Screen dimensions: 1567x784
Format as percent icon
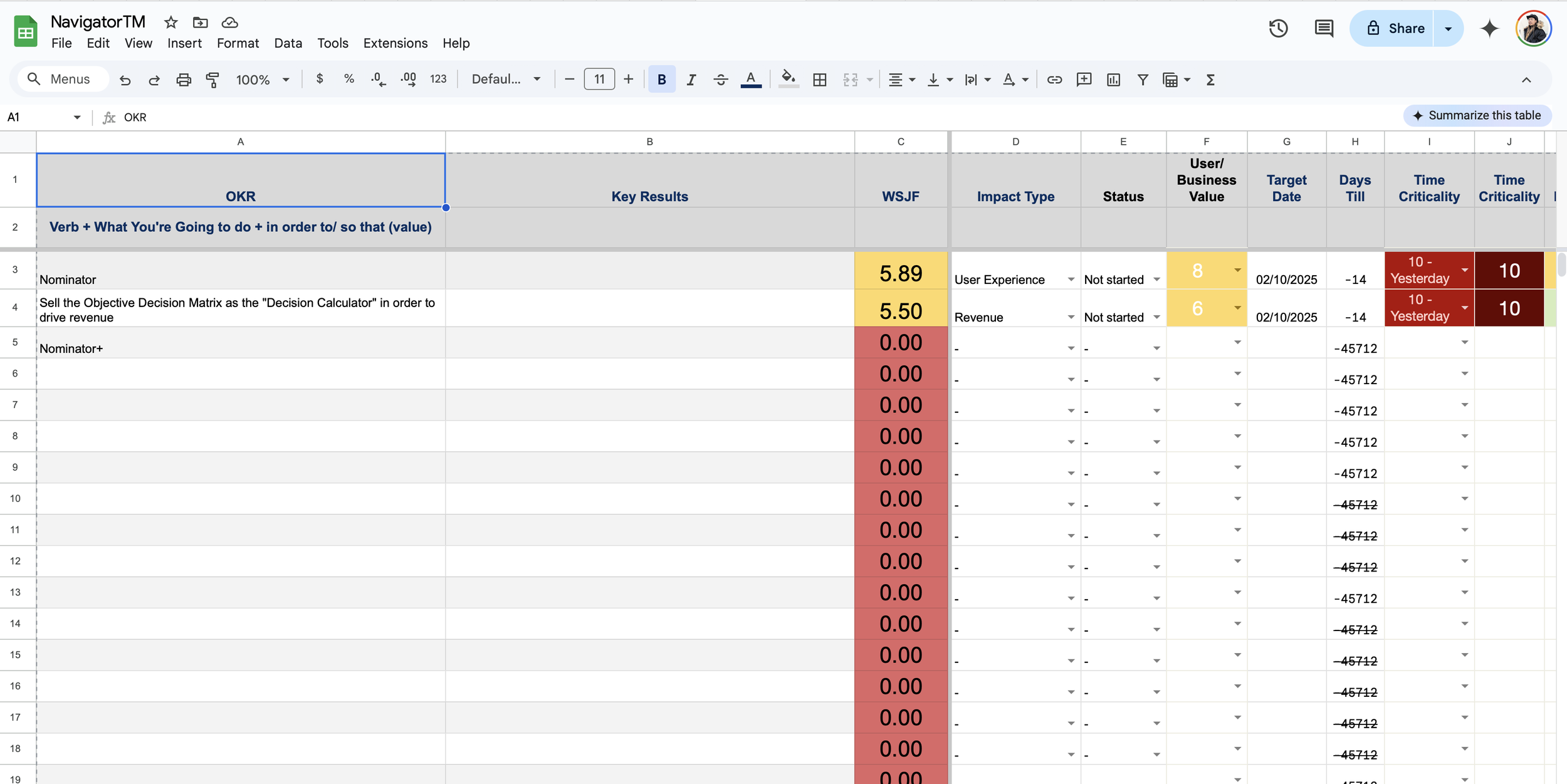(349, 79)
